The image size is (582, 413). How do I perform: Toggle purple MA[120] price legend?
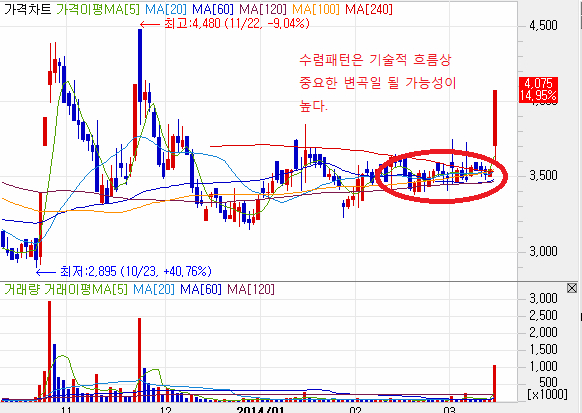(x=263, y=9)
